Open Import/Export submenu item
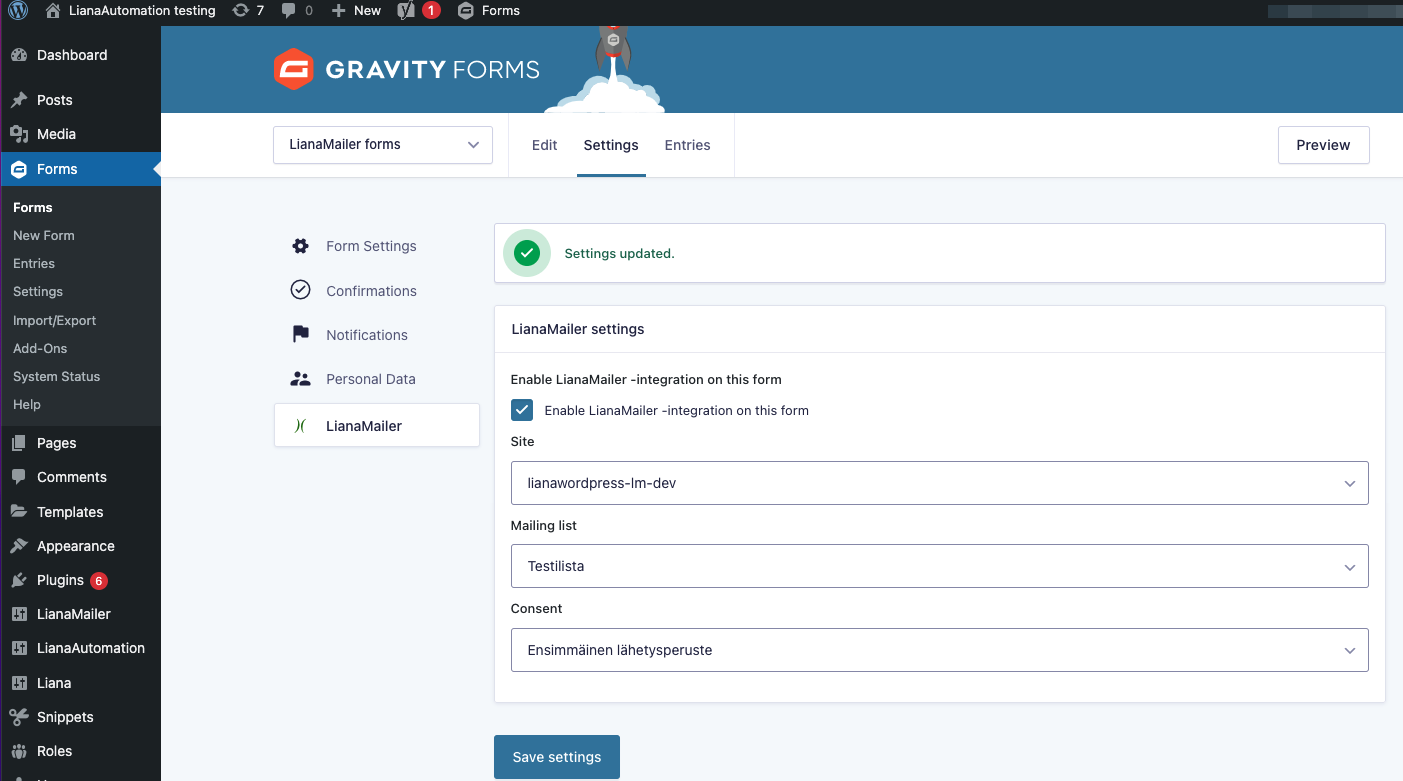The image size is (1403, 781). (55, 320)
